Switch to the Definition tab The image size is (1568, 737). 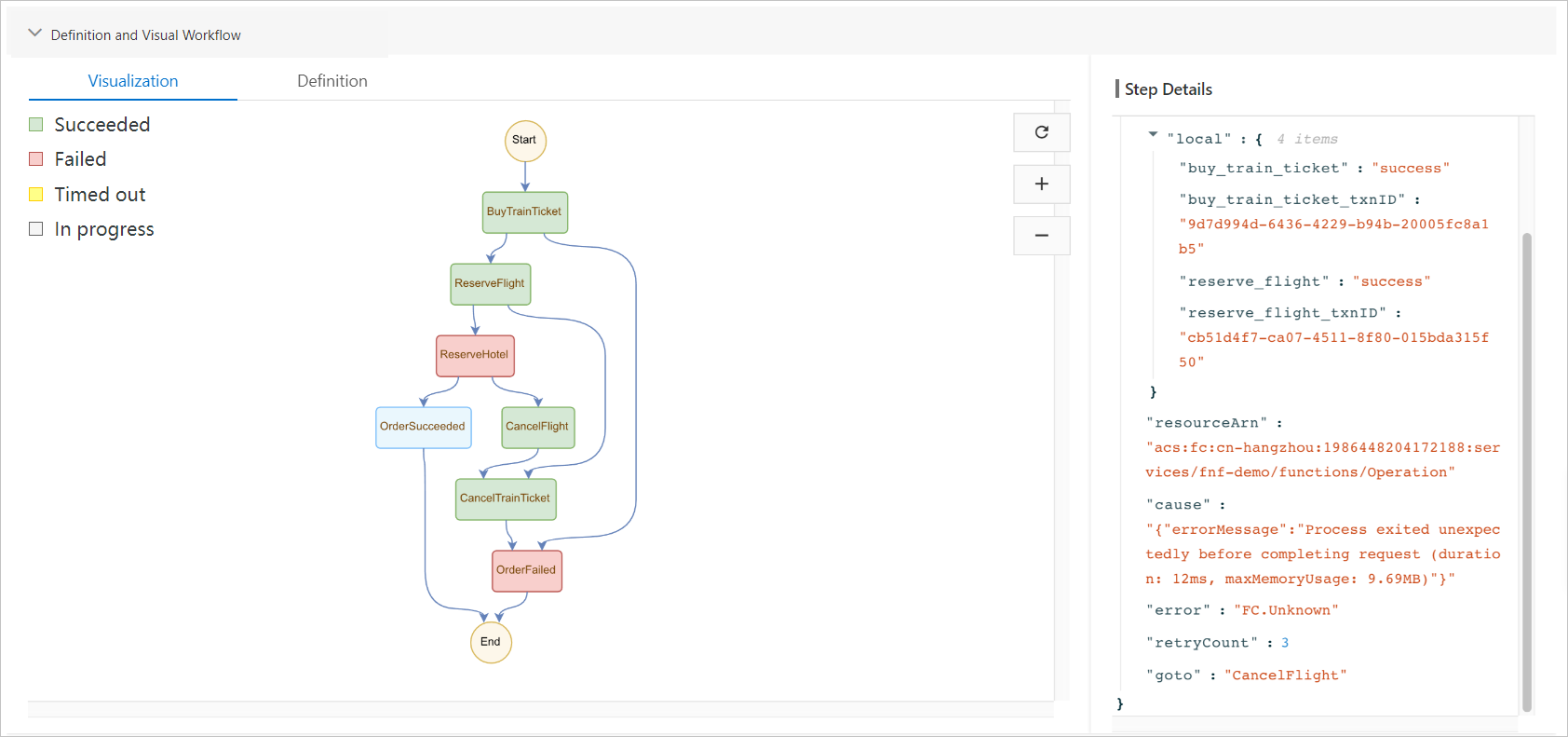[332, 81]
